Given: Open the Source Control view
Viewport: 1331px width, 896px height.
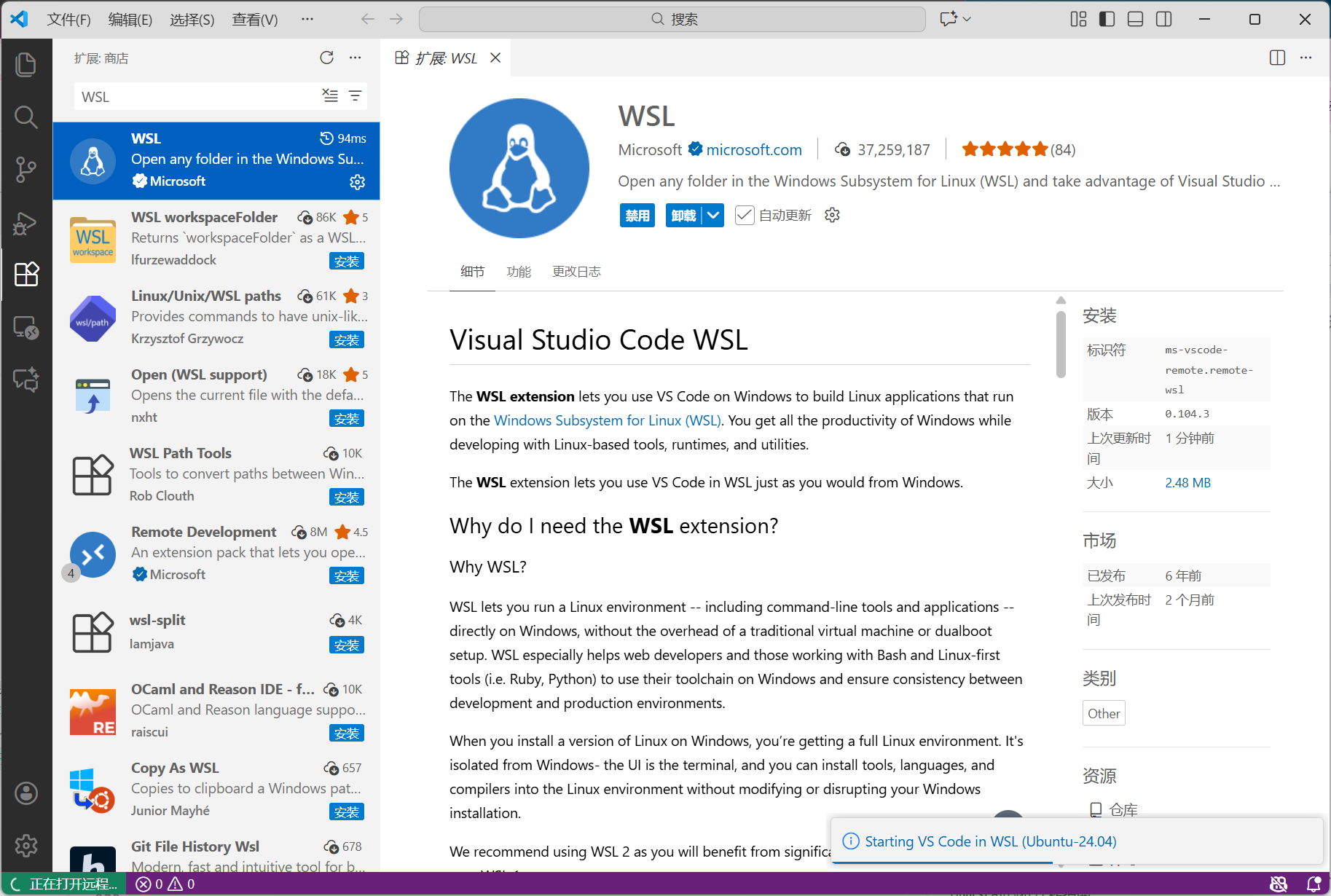Looking at the screenshot, I should pyautogui.click(x=26, y=170).
